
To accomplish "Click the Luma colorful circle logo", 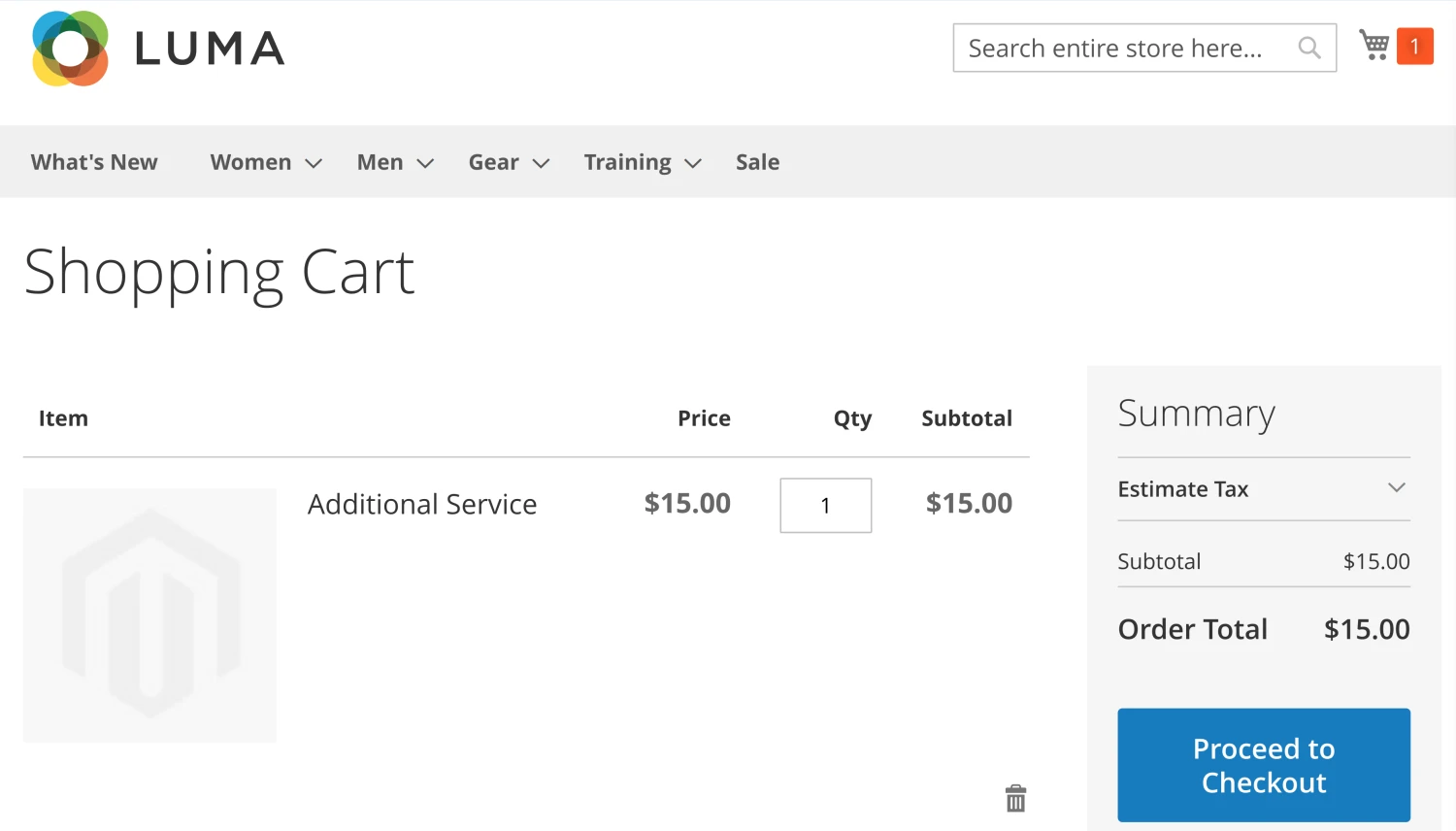I will click(70, 49).
